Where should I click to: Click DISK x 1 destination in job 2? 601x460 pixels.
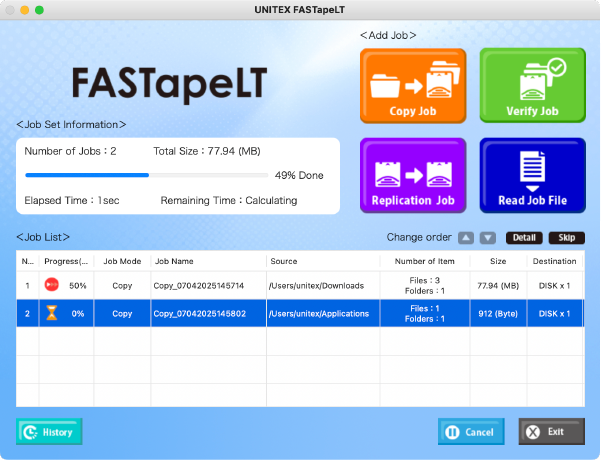[x=554, y=314]
